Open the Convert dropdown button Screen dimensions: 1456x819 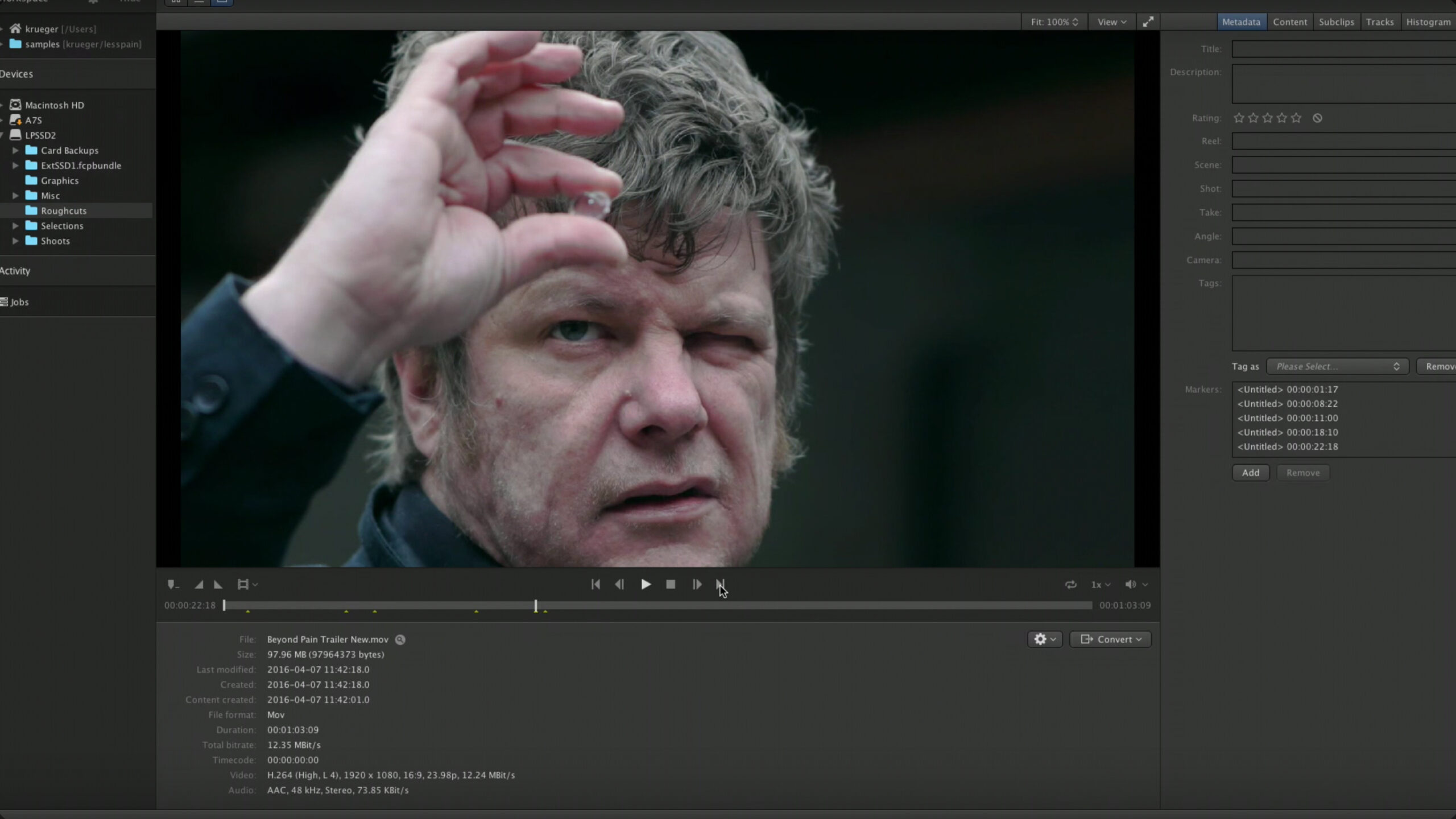pyautogui.click(x=1110, y=639)
